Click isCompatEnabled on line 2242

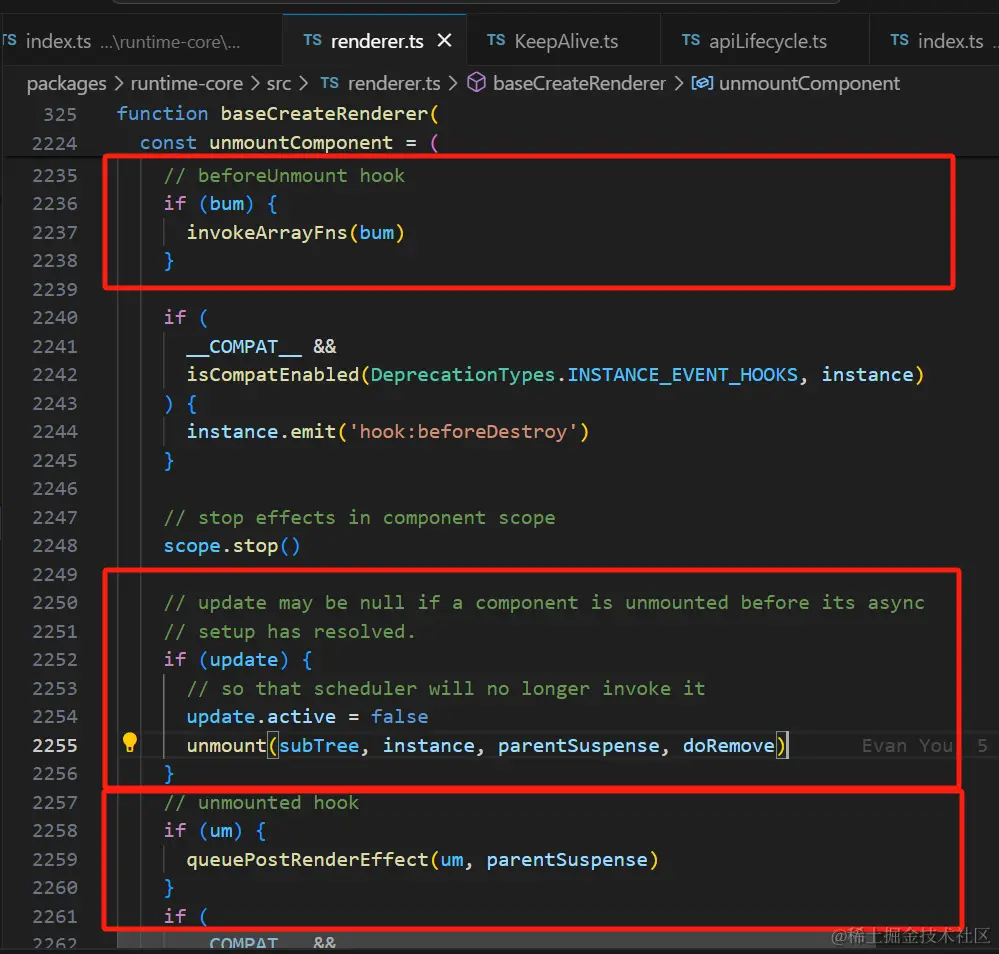273,375
